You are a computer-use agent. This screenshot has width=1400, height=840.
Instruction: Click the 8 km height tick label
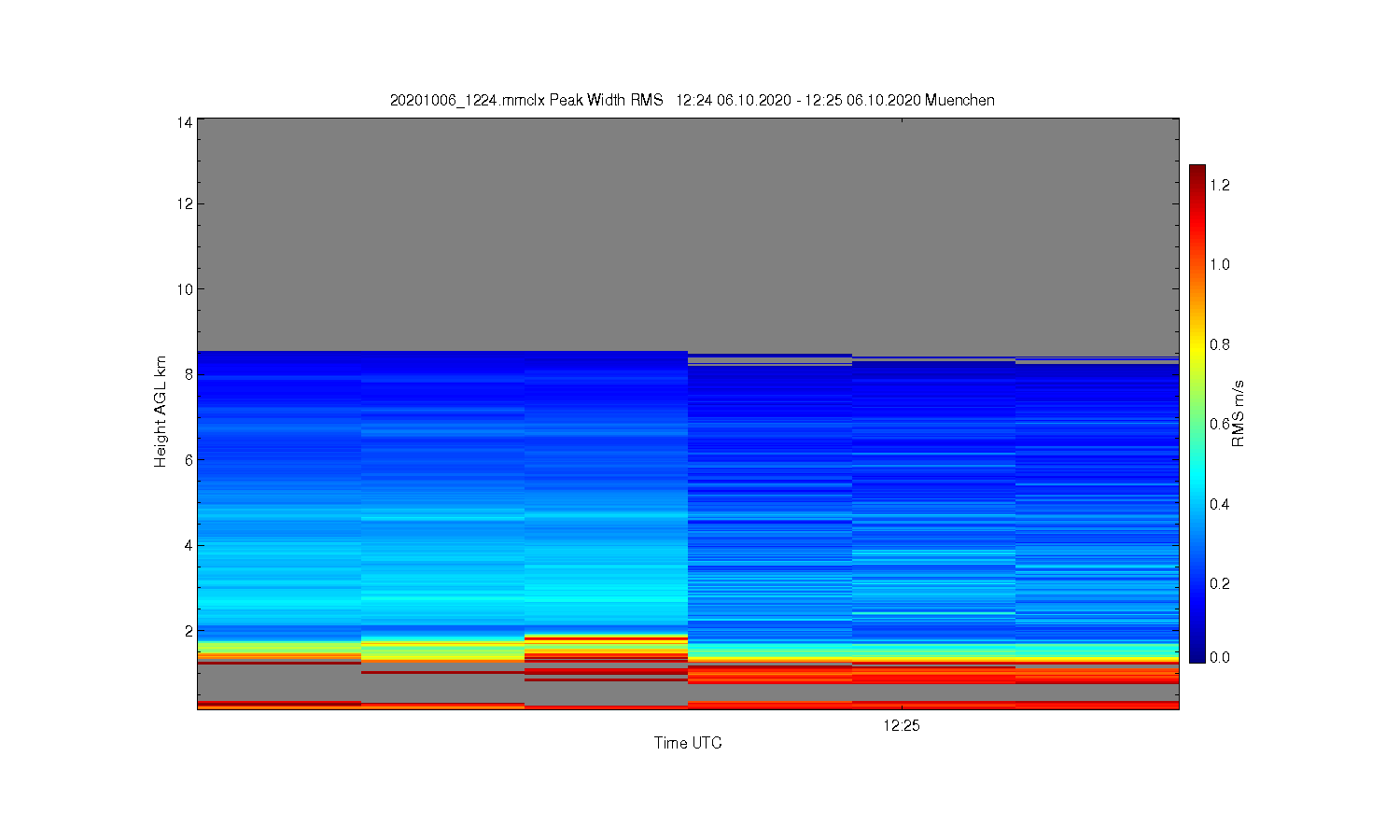tap(189, 374)
